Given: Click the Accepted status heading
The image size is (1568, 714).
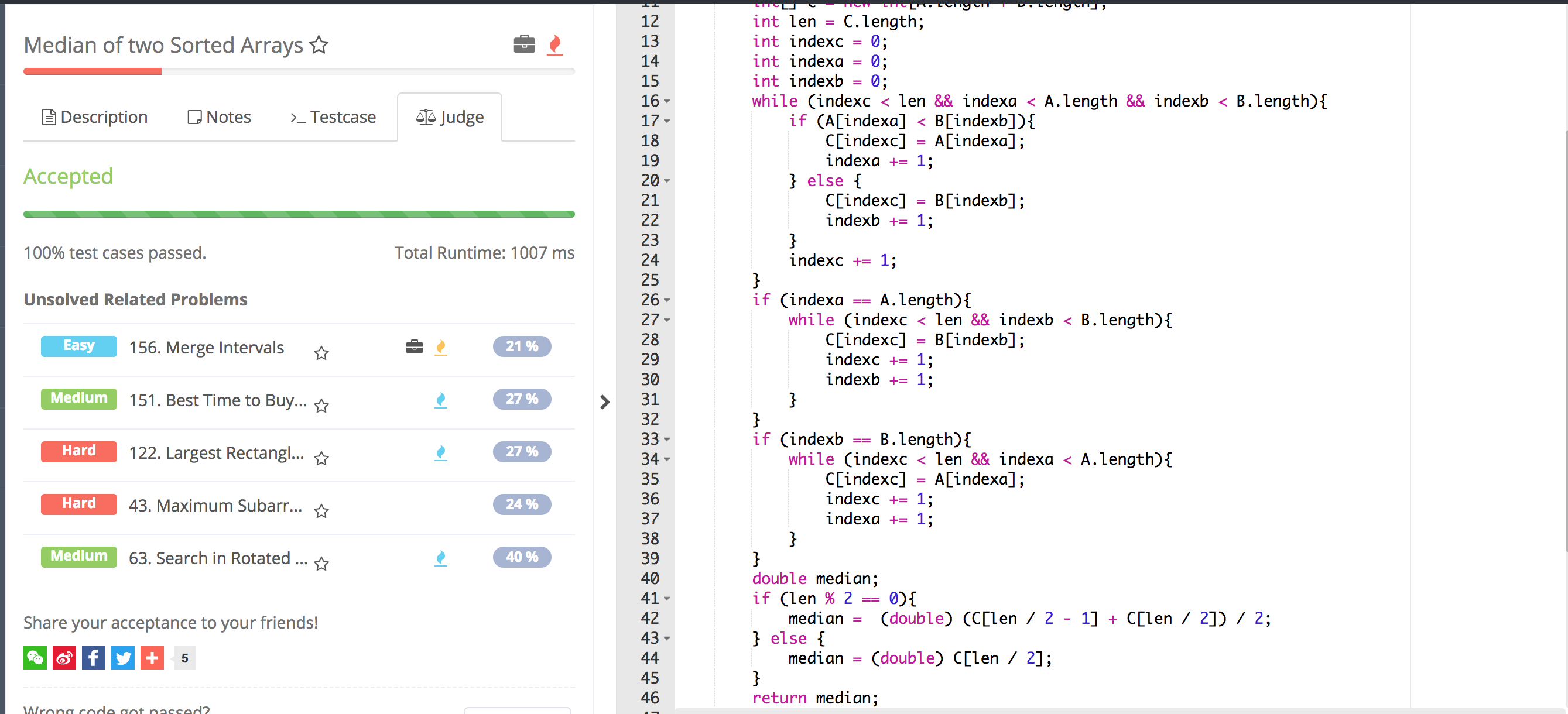Looking at the screenshot, I should pos(68,176).
